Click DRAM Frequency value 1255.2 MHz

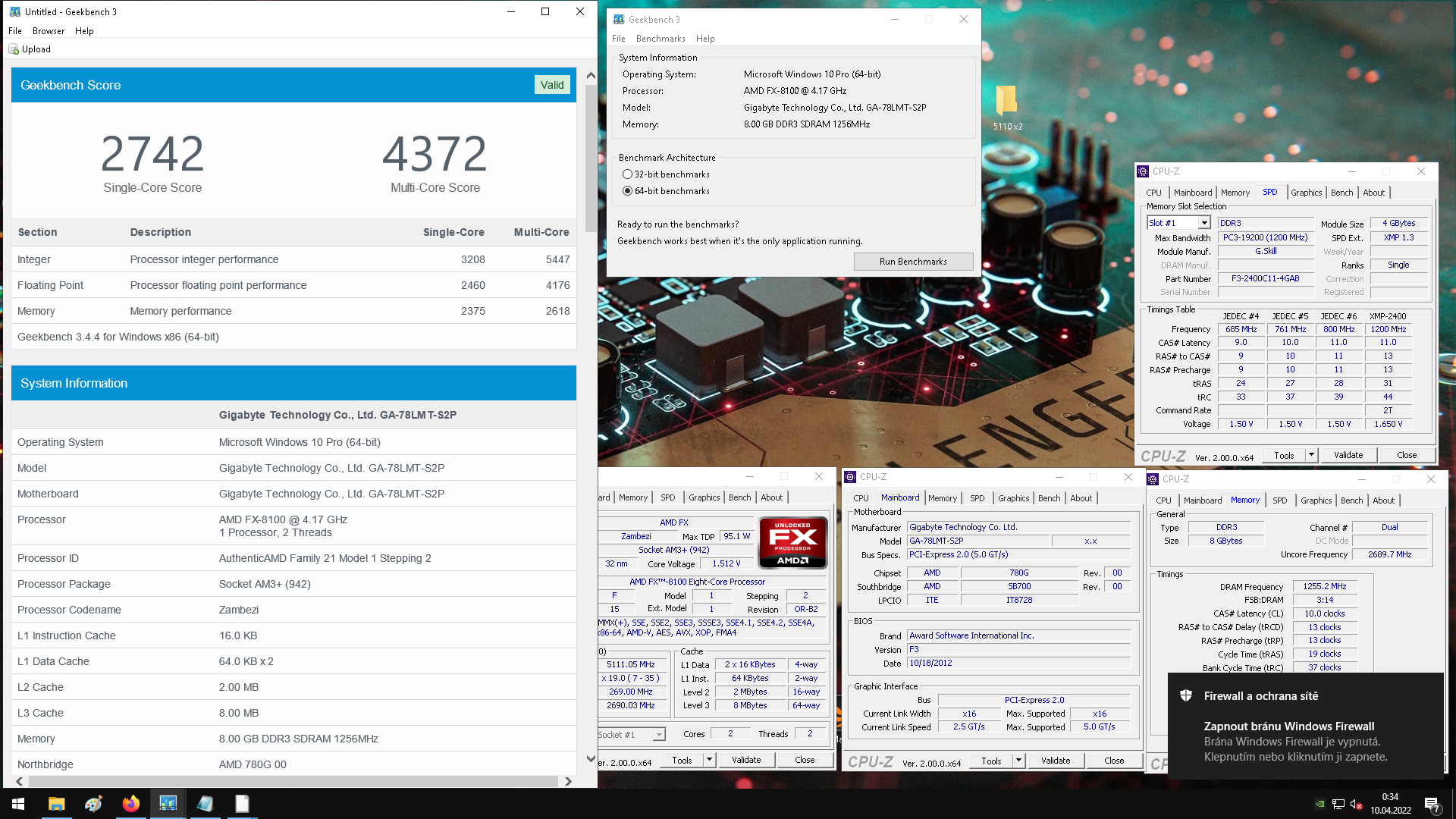[1324, 586]
